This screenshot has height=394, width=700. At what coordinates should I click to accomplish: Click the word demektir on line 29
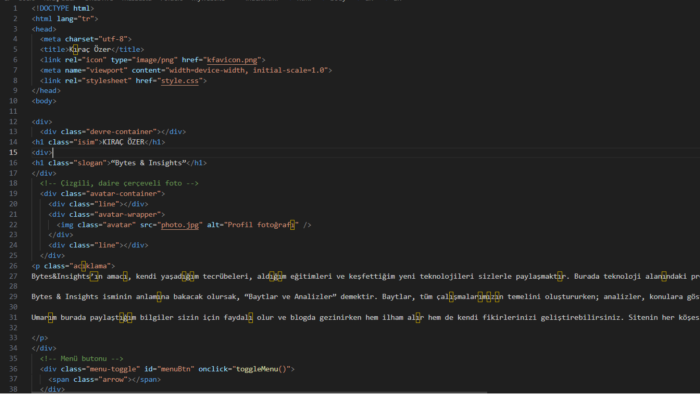(358, 297)
